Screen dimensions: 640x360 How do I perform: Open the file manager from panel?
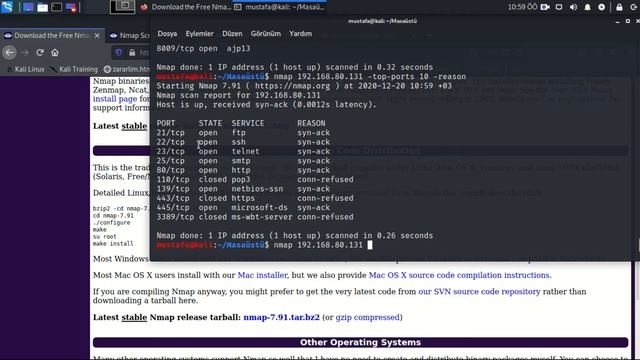(x=42, y=7)
